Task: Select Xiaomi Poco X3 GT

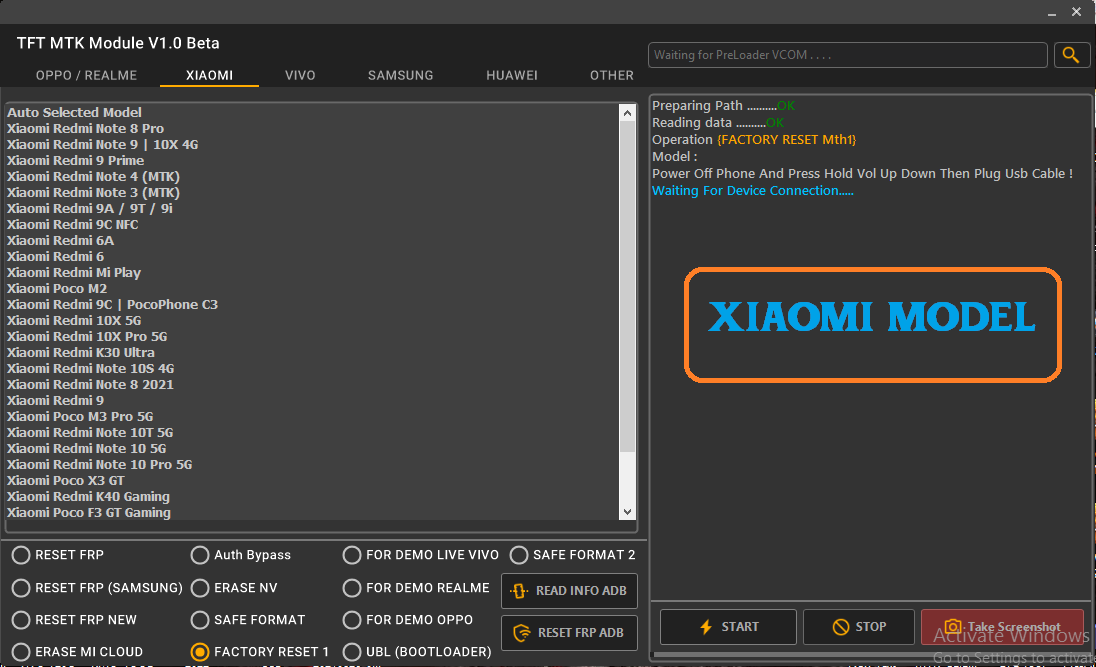Action: coord(66,481)
